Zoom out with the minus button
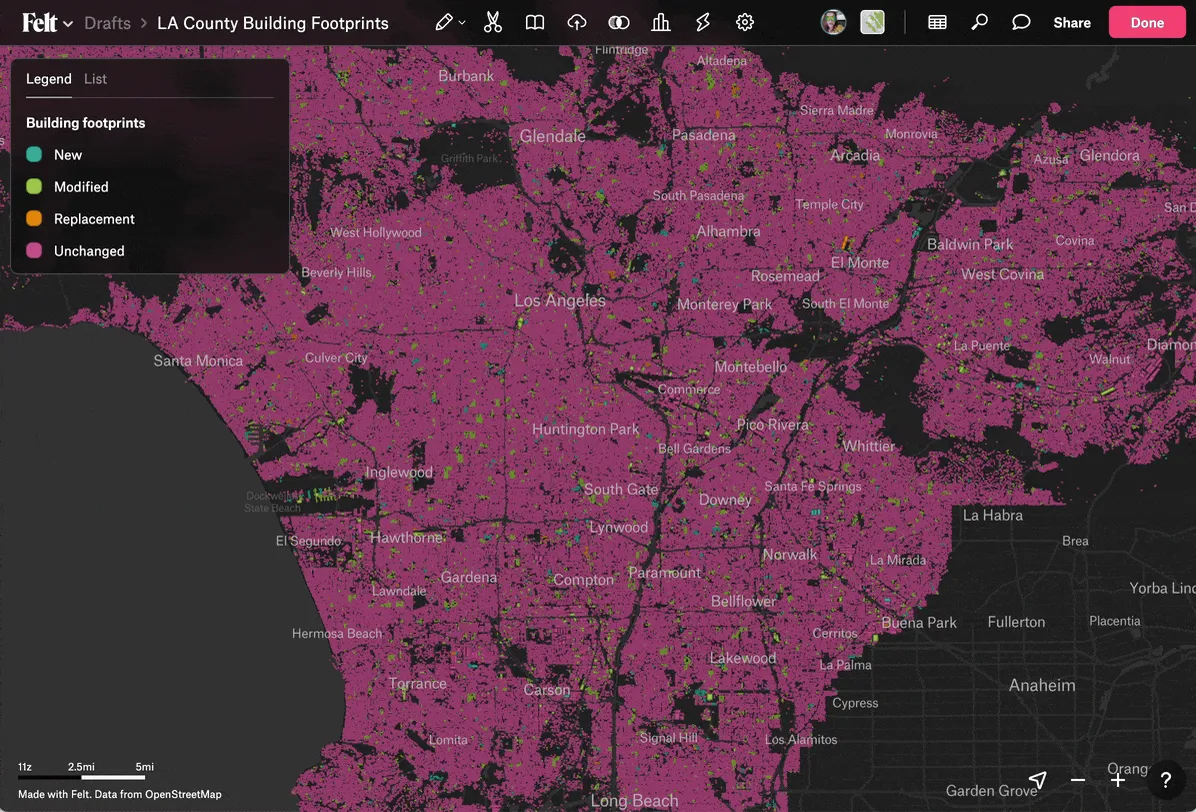 [1078, 780]
